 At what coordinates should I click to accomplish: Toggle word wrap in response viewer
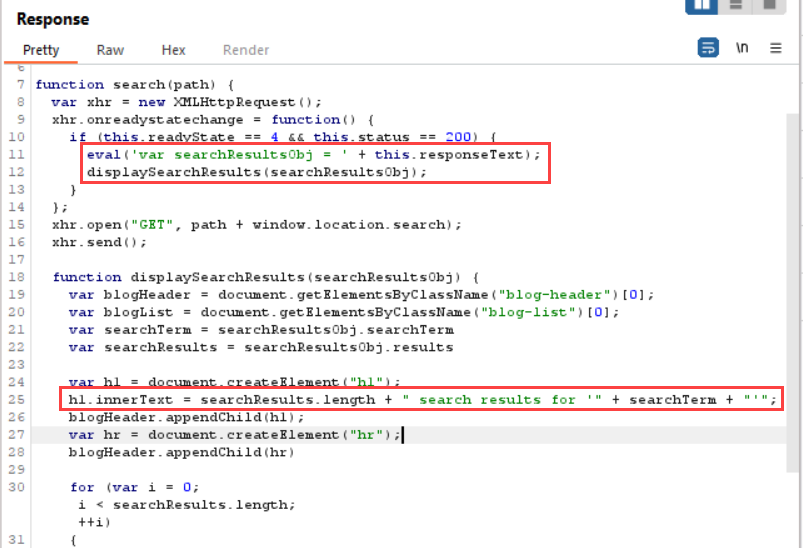point(708,48)
